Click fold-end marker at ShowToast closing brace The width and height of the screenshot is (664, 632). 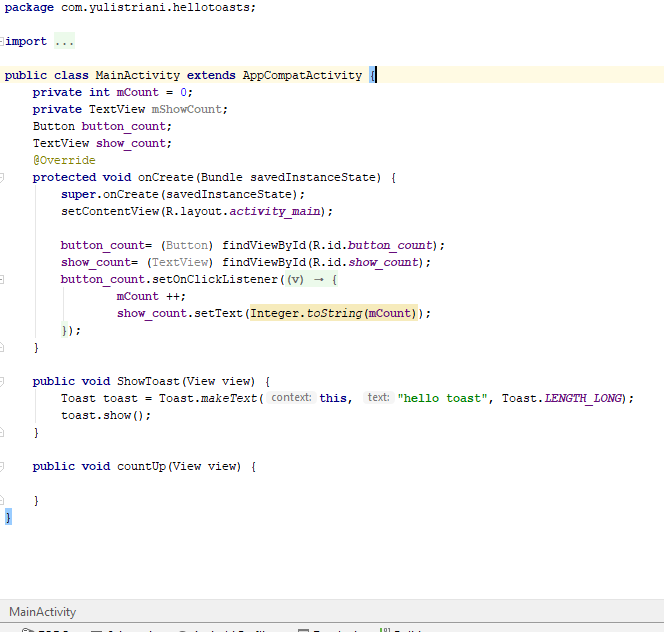[2, 432]
